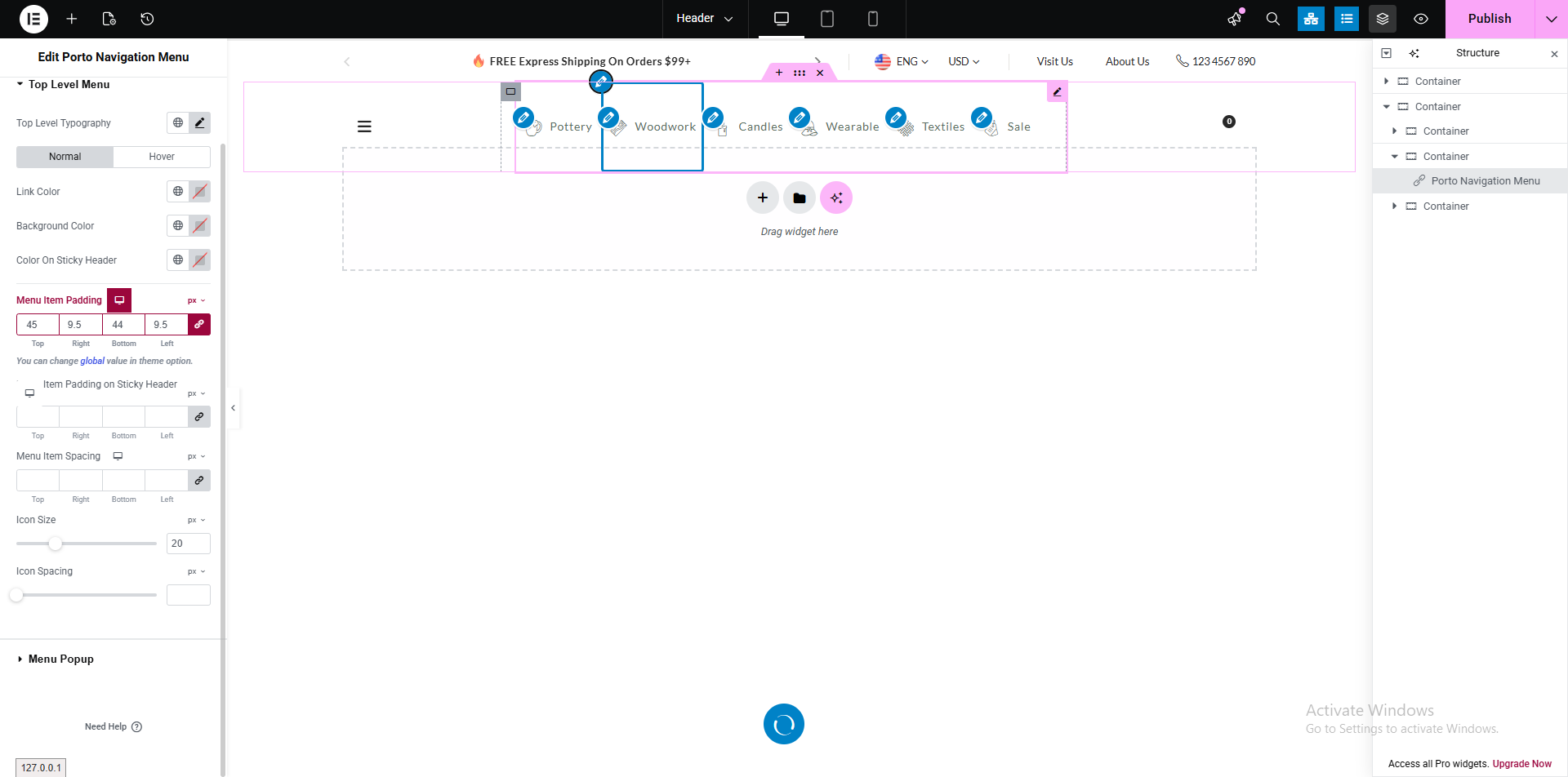1568x777 pixels.
Task: Toggle linked values for Menu Item Padding
Action: pyautogui.click(x=199, y=325)
